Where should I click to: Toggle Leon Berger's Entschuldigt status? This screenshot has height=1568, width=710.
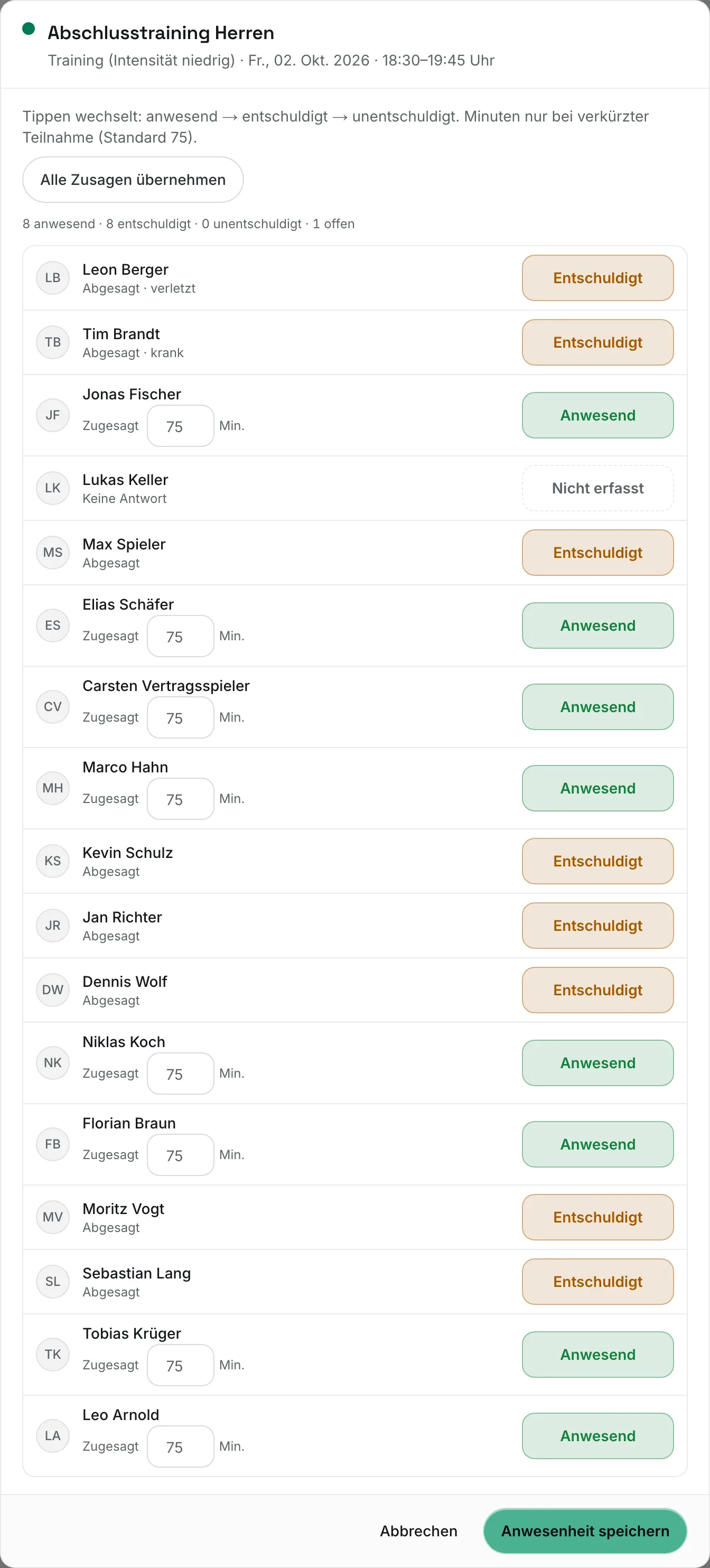tap(597, 277)
